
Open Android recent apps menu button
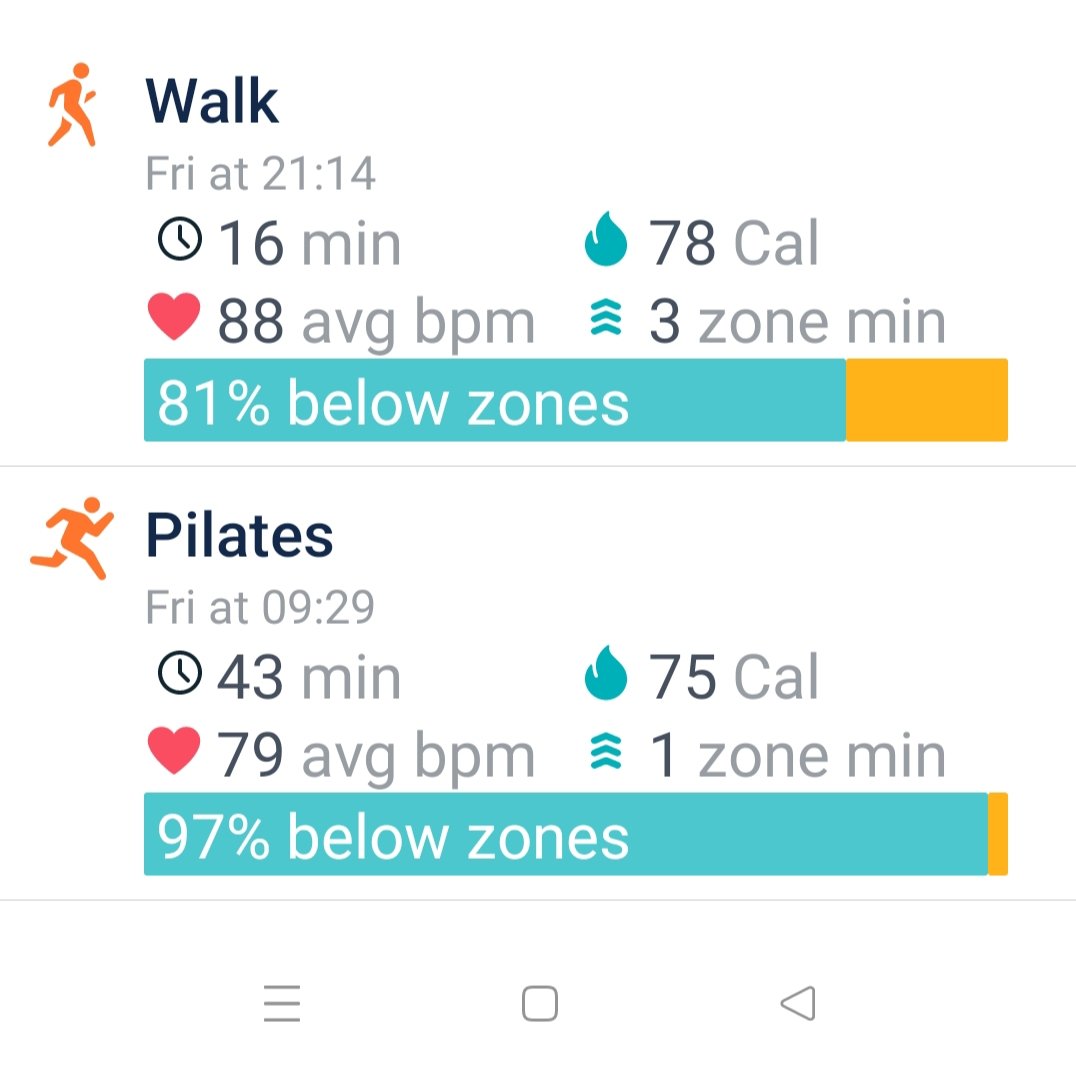click(x=282, y=1003)
